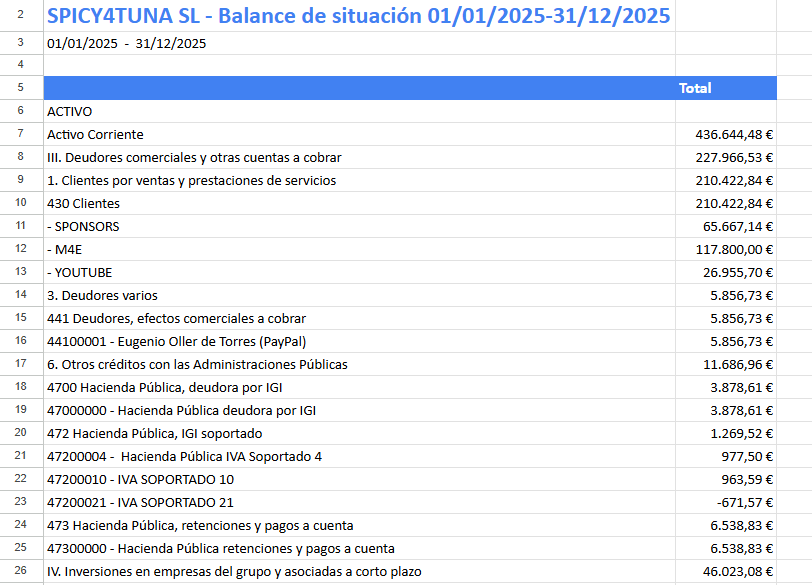
Task: Click the ACTIVO label cell
Action: (x=359, y=111)
